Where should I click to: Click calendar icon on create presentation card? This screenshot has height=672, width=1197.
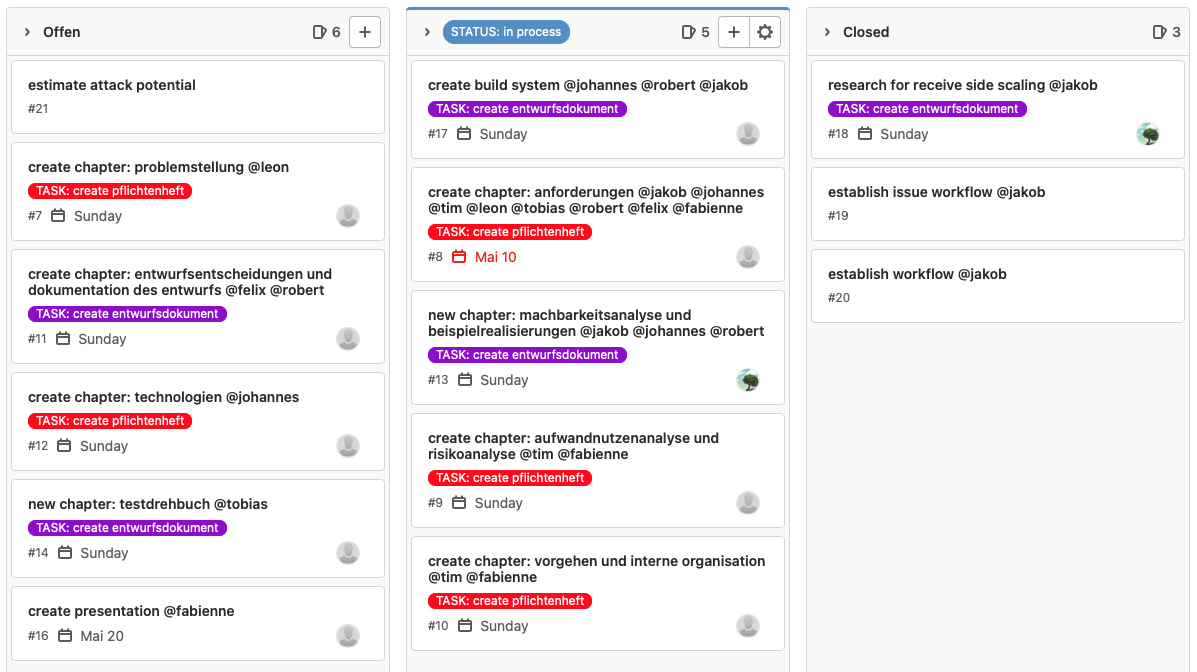(65, 636)
